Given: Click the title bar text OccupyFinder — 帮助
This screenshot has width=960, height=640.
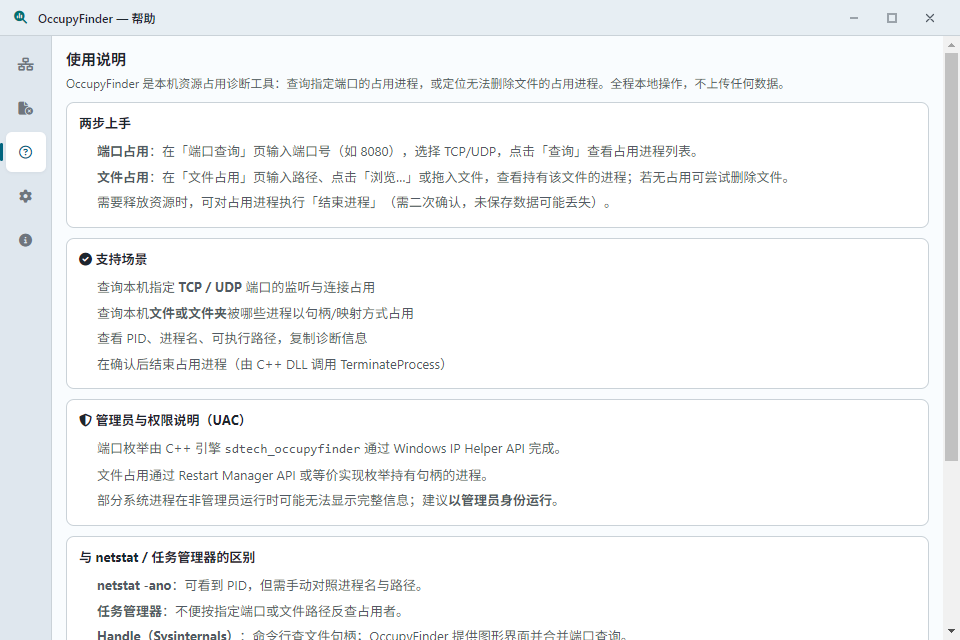Looking at the screenshot, I should coord(97,18).
